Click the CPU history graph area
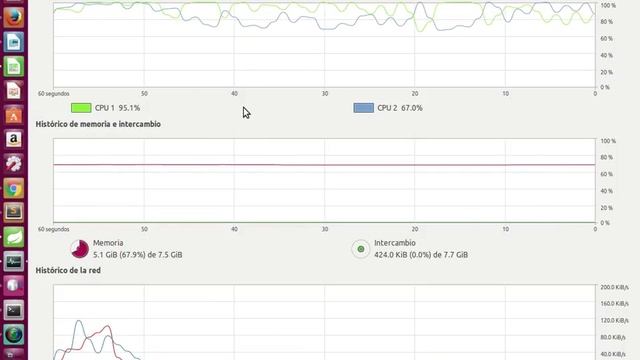 (x=324, y=44)
